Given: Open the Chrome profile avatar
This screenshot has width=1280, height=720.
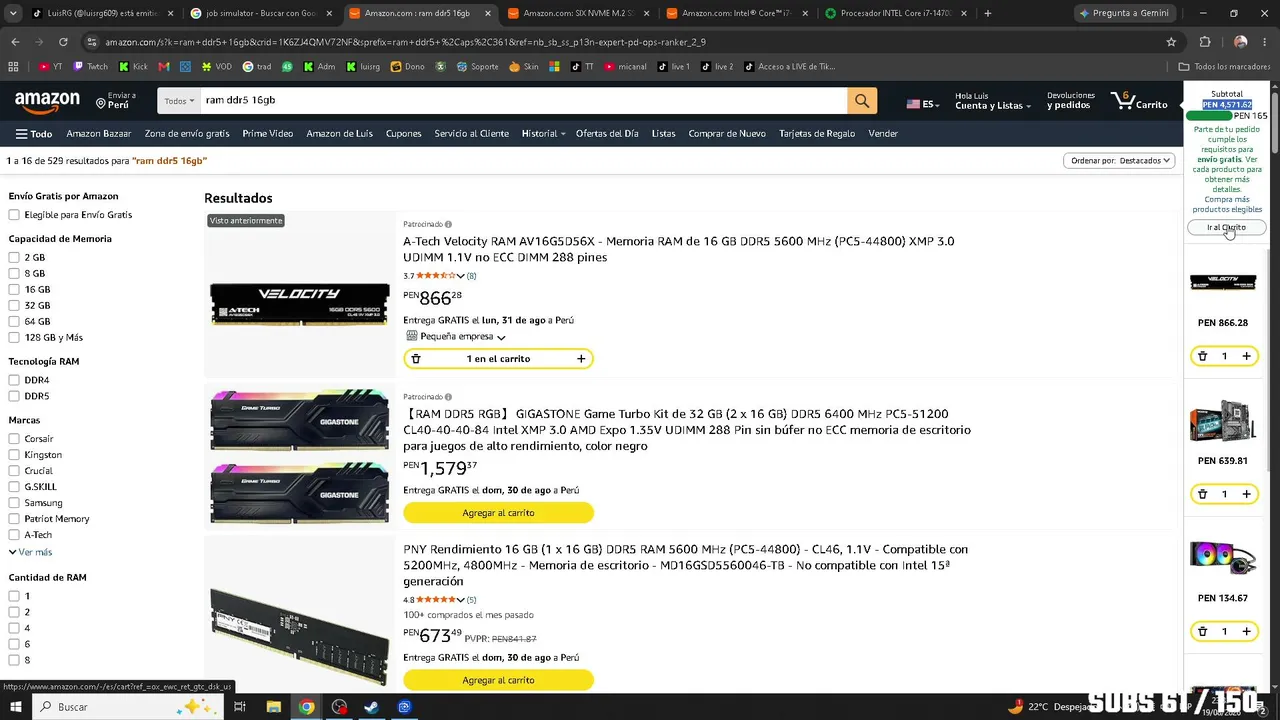Looking at the screenshot, I should point(1240,42).
